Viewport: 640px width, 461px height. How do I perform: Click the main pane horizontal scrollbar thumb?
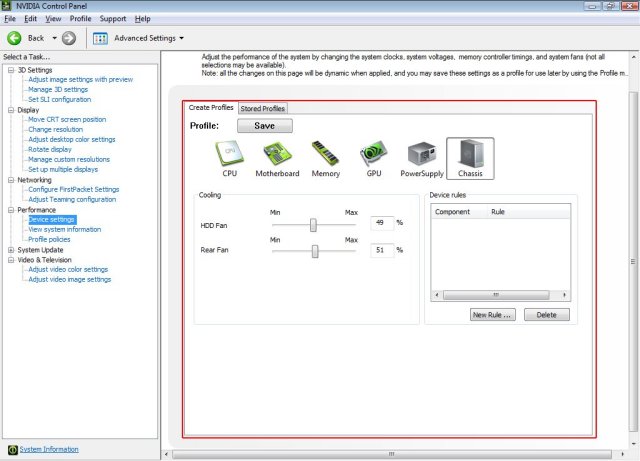(391, 454)
